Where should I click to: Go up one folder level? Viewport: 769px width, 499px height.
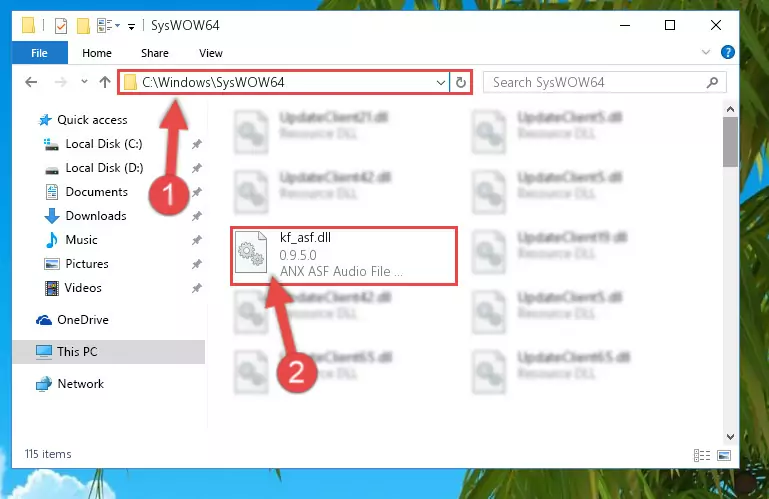104,82
